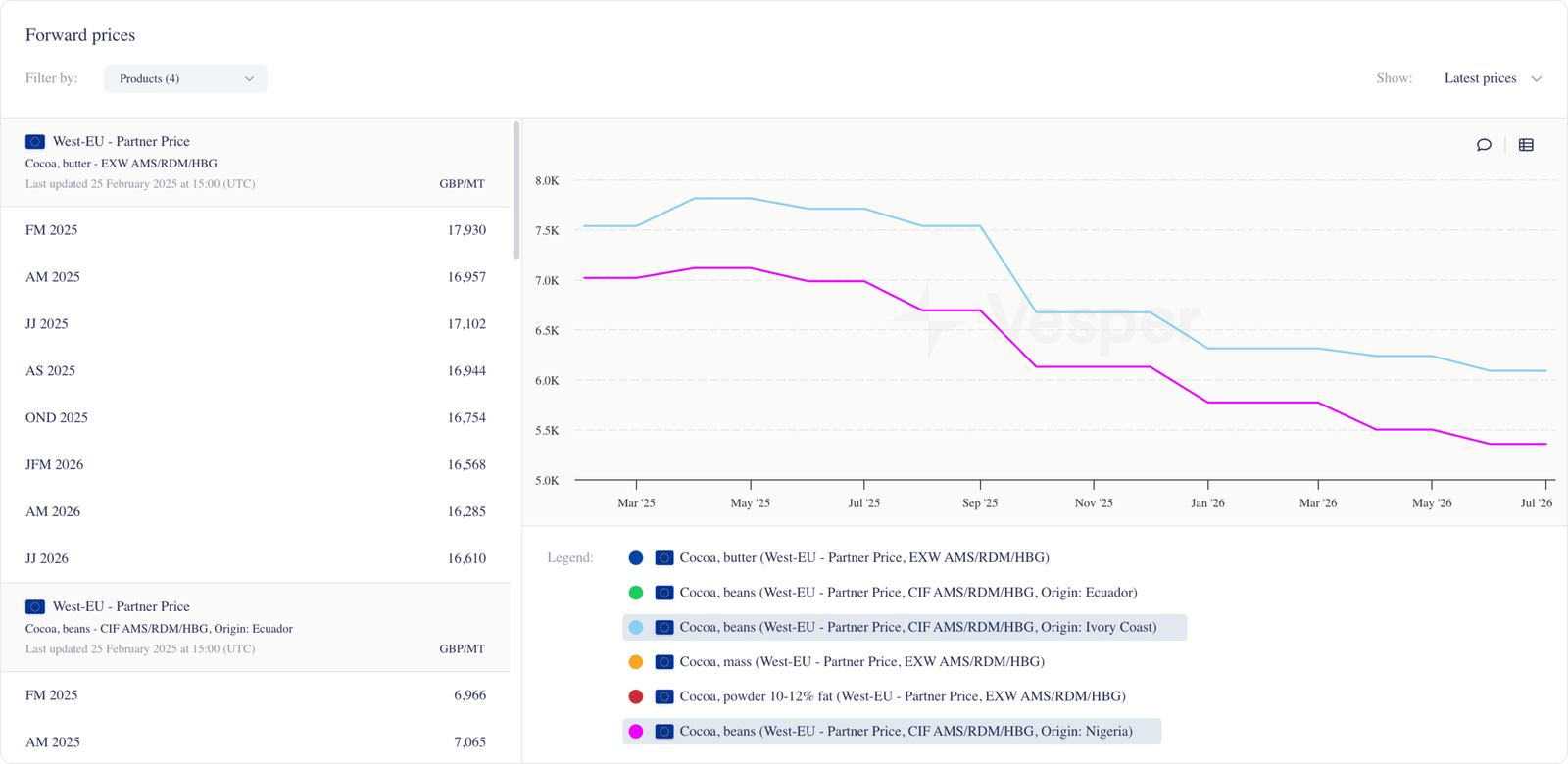Image resolution: width=1568 pixels, height=764 pixels.
Task: Click EU flag next to Cocoa powder legend
Action: click(x=664, y=696)
